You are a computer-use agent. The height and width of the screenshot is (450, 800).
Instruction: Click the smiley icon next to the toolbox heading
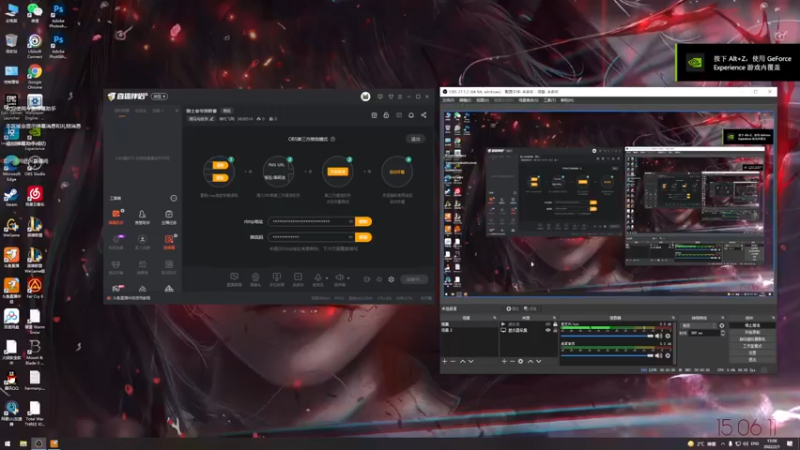[x=173, y=198]
